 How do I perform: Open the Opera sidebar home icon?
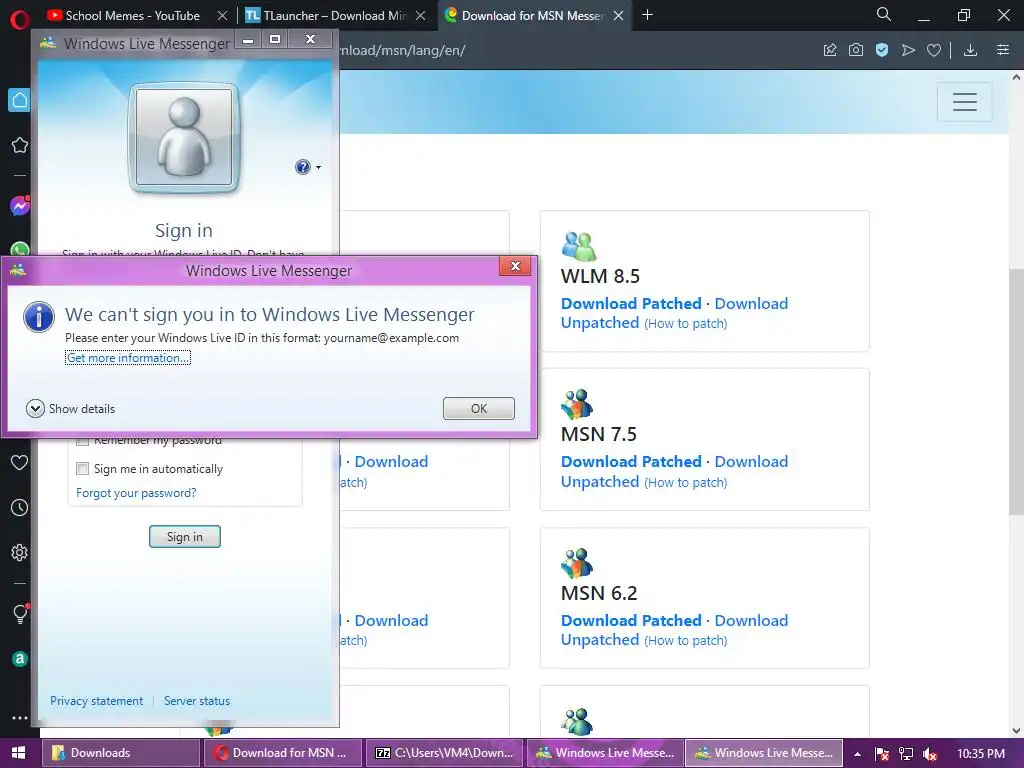(x=20, y=100)
